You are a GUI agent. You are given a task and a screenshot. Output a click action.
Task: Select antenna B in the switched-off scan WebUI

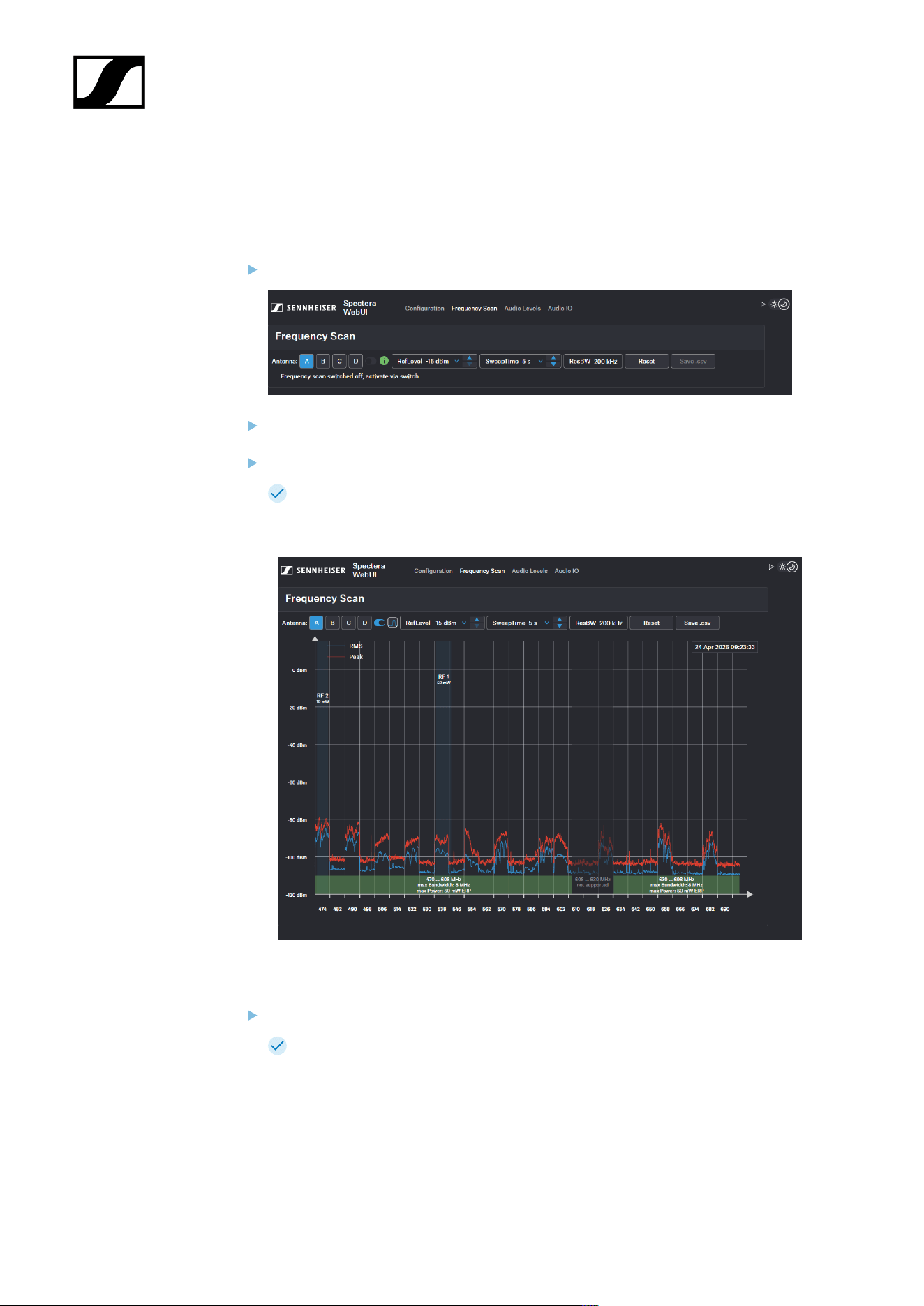point(323,361)
